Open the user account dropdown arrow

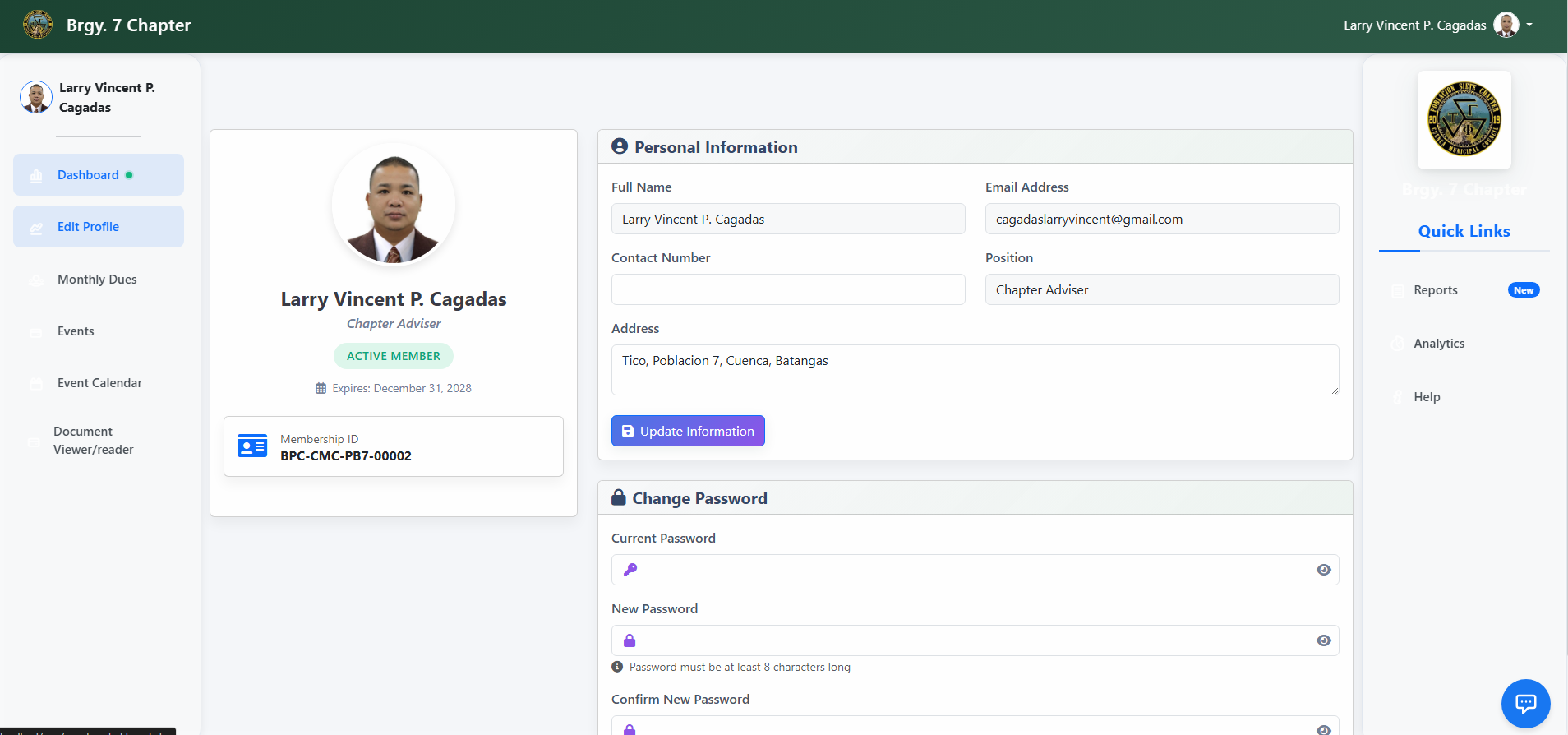point(1529,25)
